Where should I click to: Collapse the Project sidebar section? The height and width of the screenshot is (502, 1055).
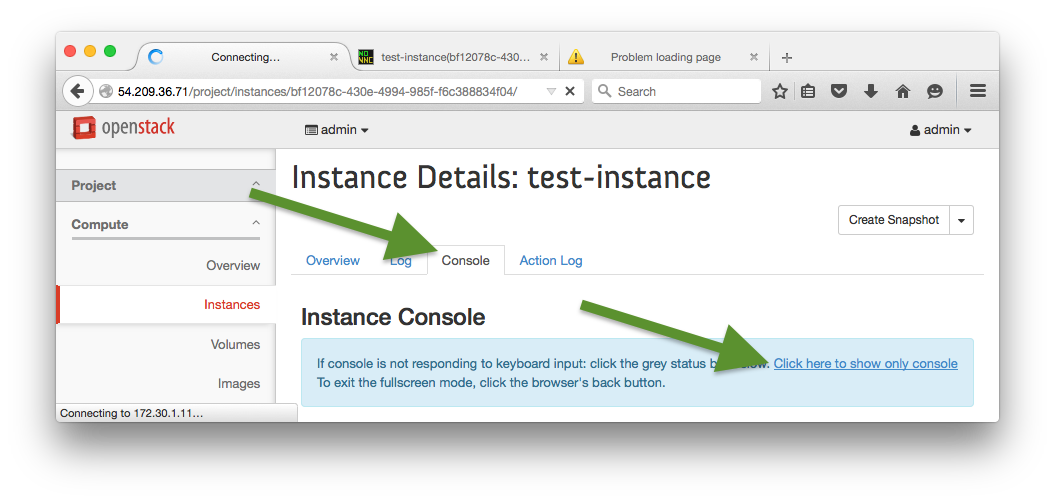tap(256, 185)
